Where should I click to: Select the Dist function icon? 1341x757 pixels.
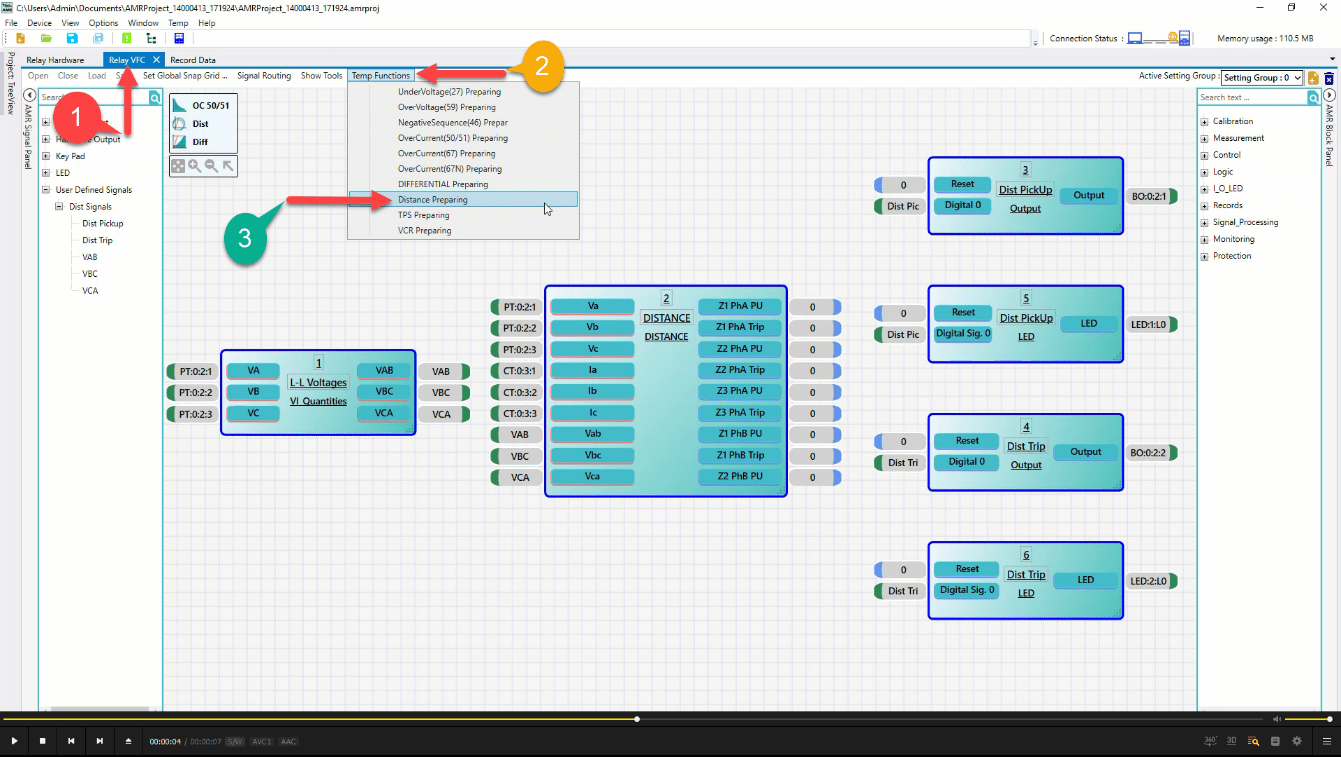(180, 124)
